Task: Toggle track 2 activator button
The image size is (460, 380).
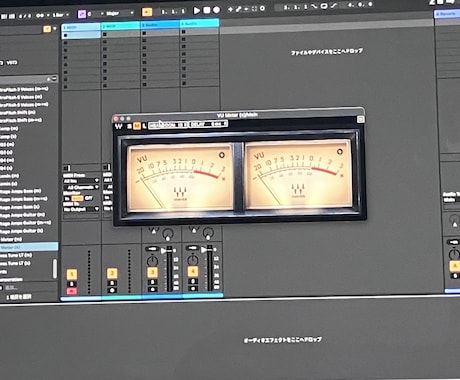Action: click(x=112, y=273)
